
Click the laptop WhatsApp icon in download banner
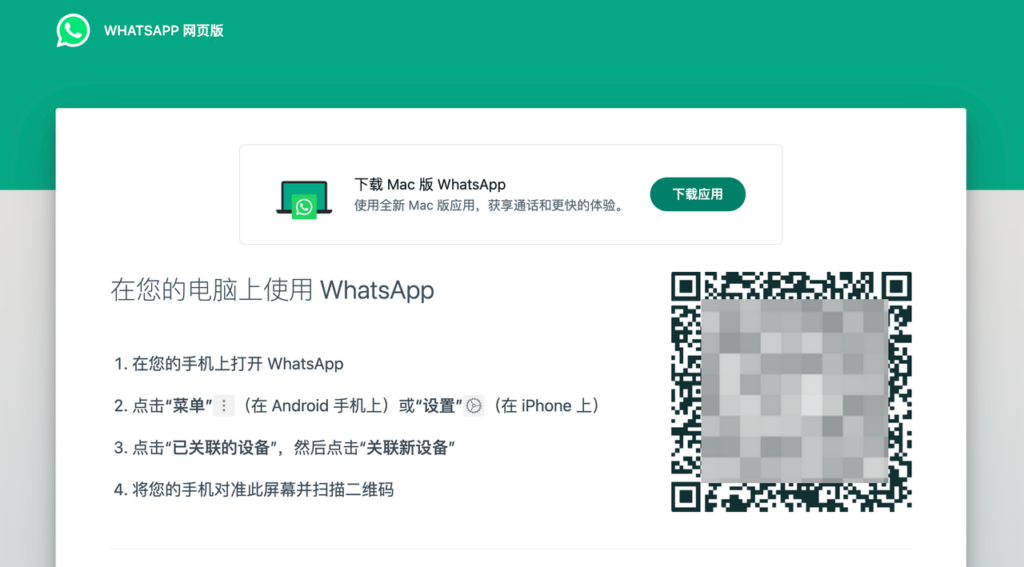304,200
